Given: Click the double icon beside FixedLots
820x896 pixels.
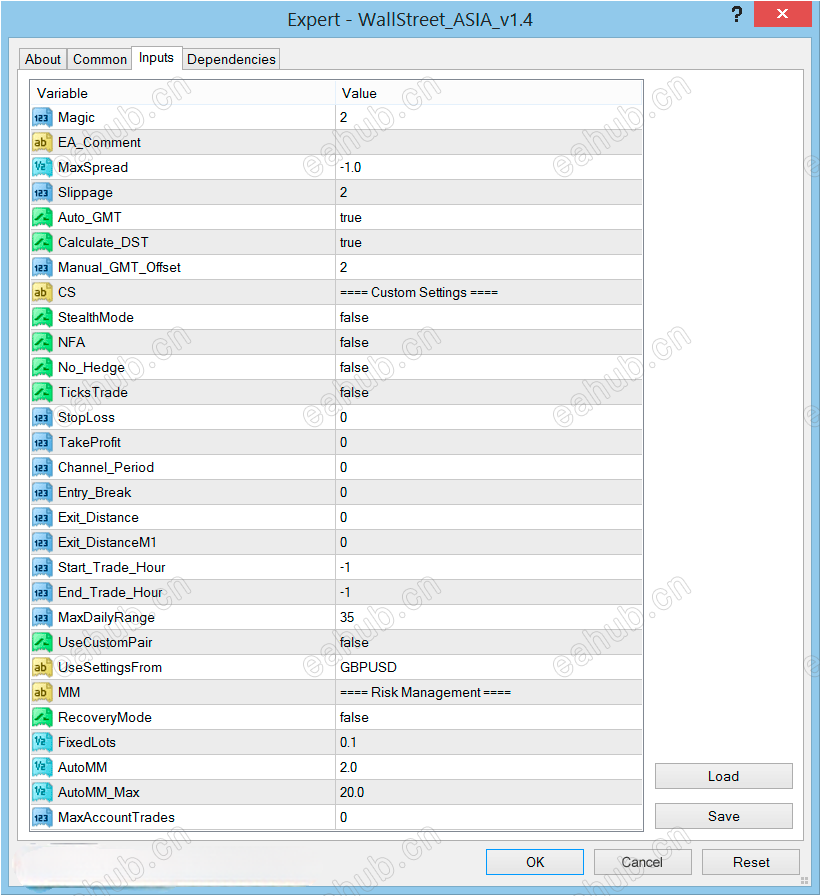Looking at the screenshot, I should (x=42, y=743).
